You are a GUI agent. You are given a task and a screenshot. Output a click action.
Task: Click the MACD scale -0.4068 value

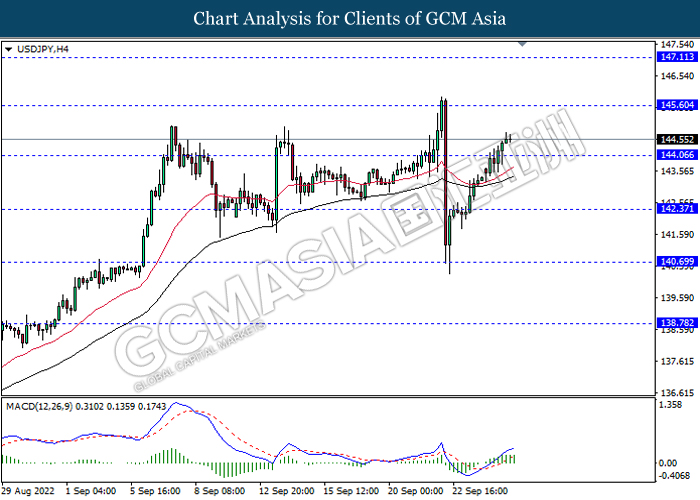point(674,475)
